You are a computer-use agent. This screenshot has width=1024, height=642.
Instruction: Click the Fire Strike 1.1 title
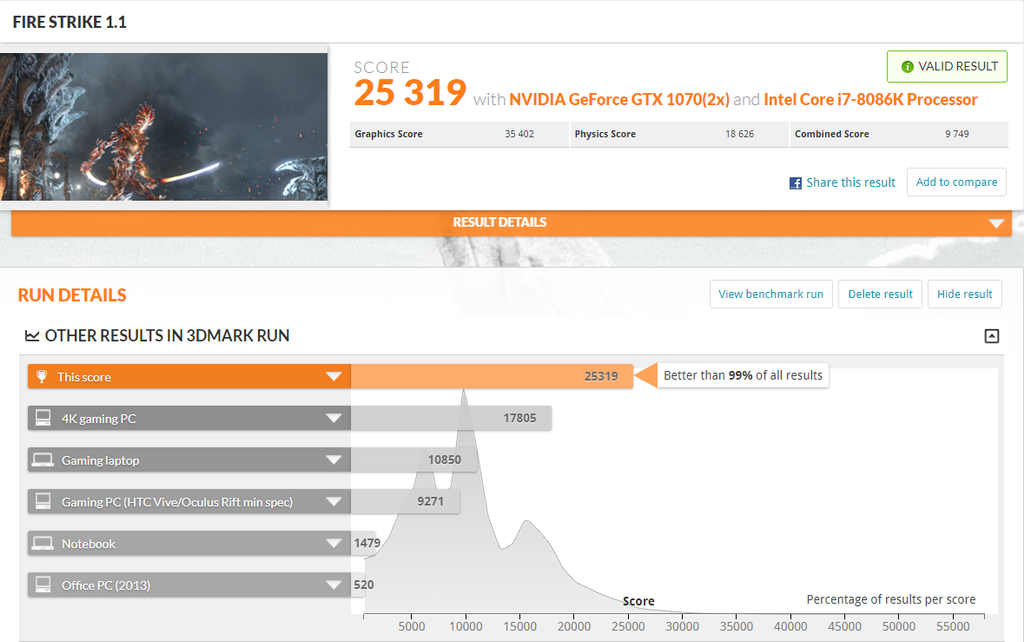[69, 22]
